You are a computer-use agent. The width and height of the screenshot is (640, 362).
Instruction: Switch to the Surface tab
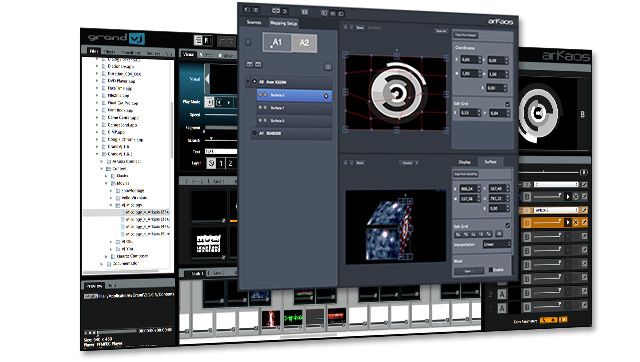[x=490, y=162]
